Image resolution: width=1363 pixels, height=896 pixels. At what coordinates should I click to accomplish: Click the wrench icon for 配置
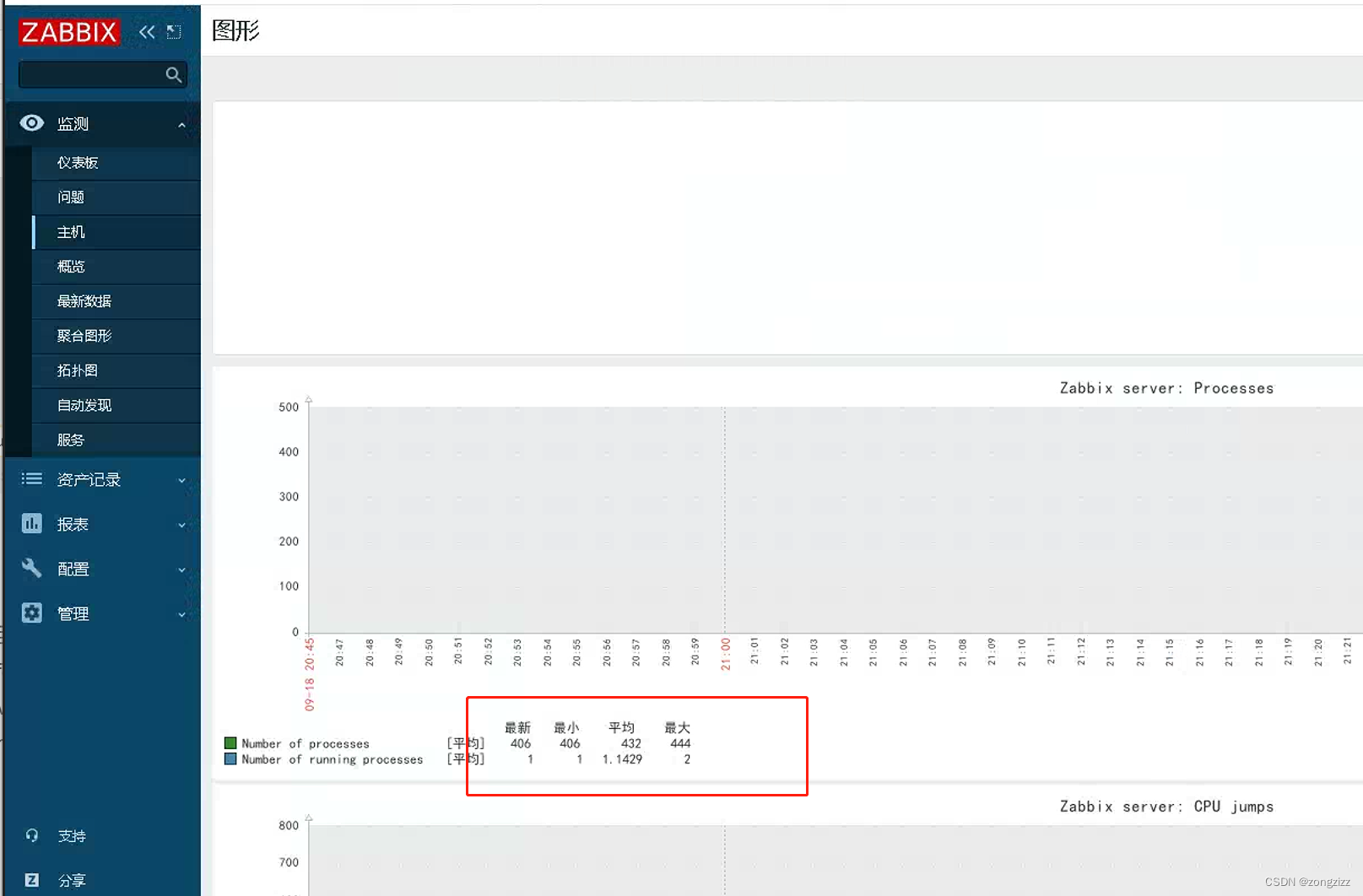(x=32, y=568)
